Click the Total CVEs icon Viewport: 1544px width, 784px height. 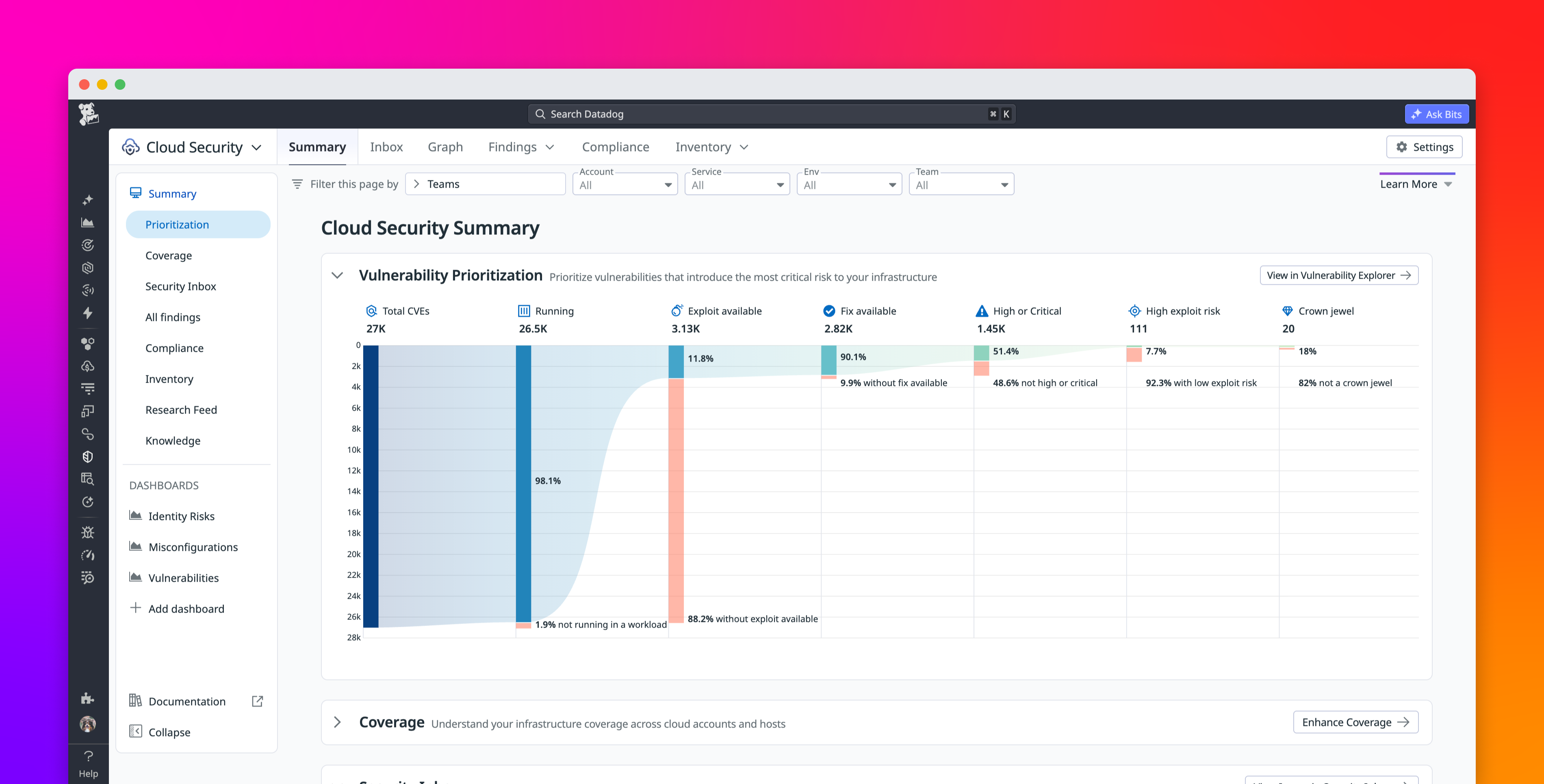[372, 310]
